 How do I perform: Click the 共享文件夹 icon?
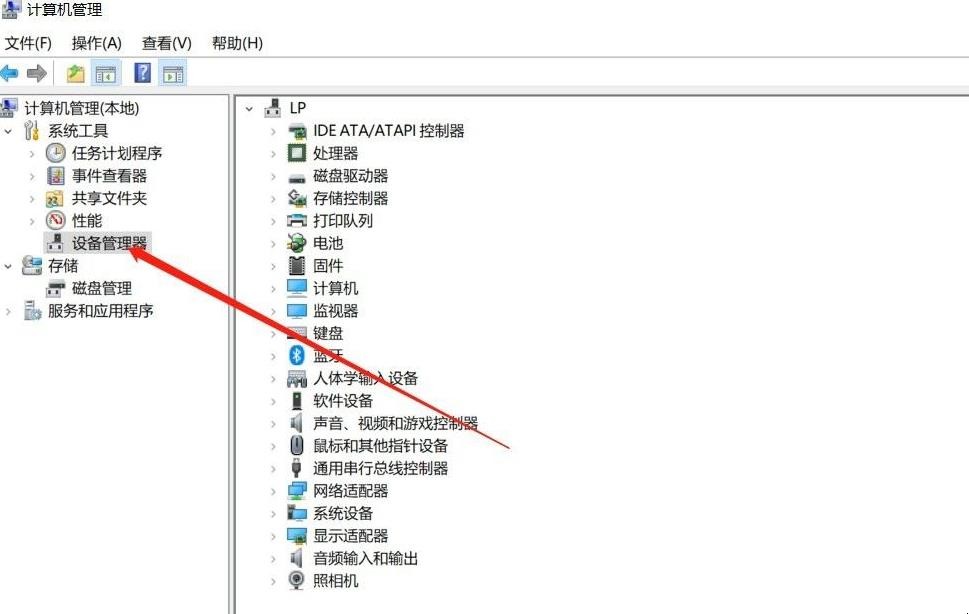click(x=55, y=199)
